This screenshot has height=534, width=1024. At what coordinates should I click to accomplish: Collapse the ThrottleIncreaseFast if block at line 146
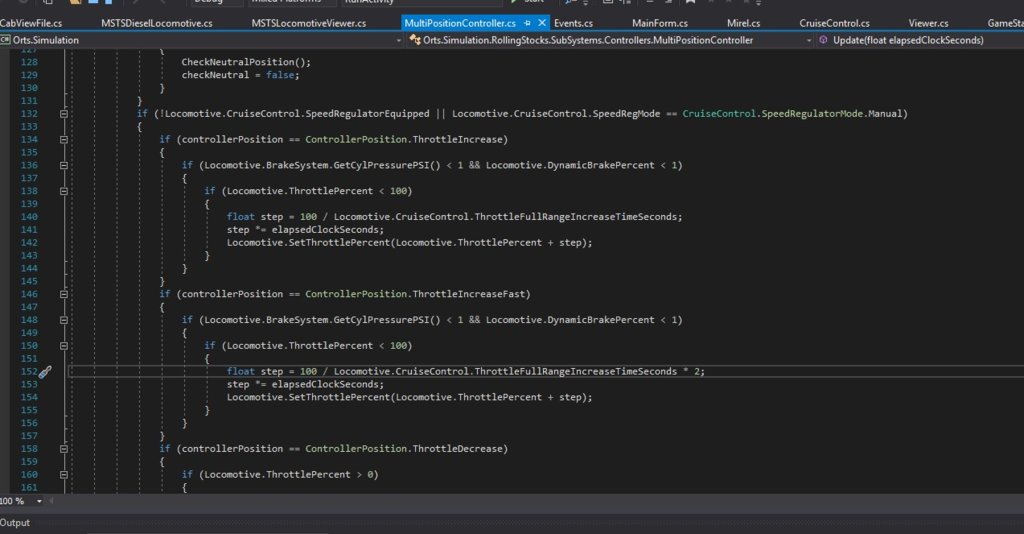tap(64, 295)
